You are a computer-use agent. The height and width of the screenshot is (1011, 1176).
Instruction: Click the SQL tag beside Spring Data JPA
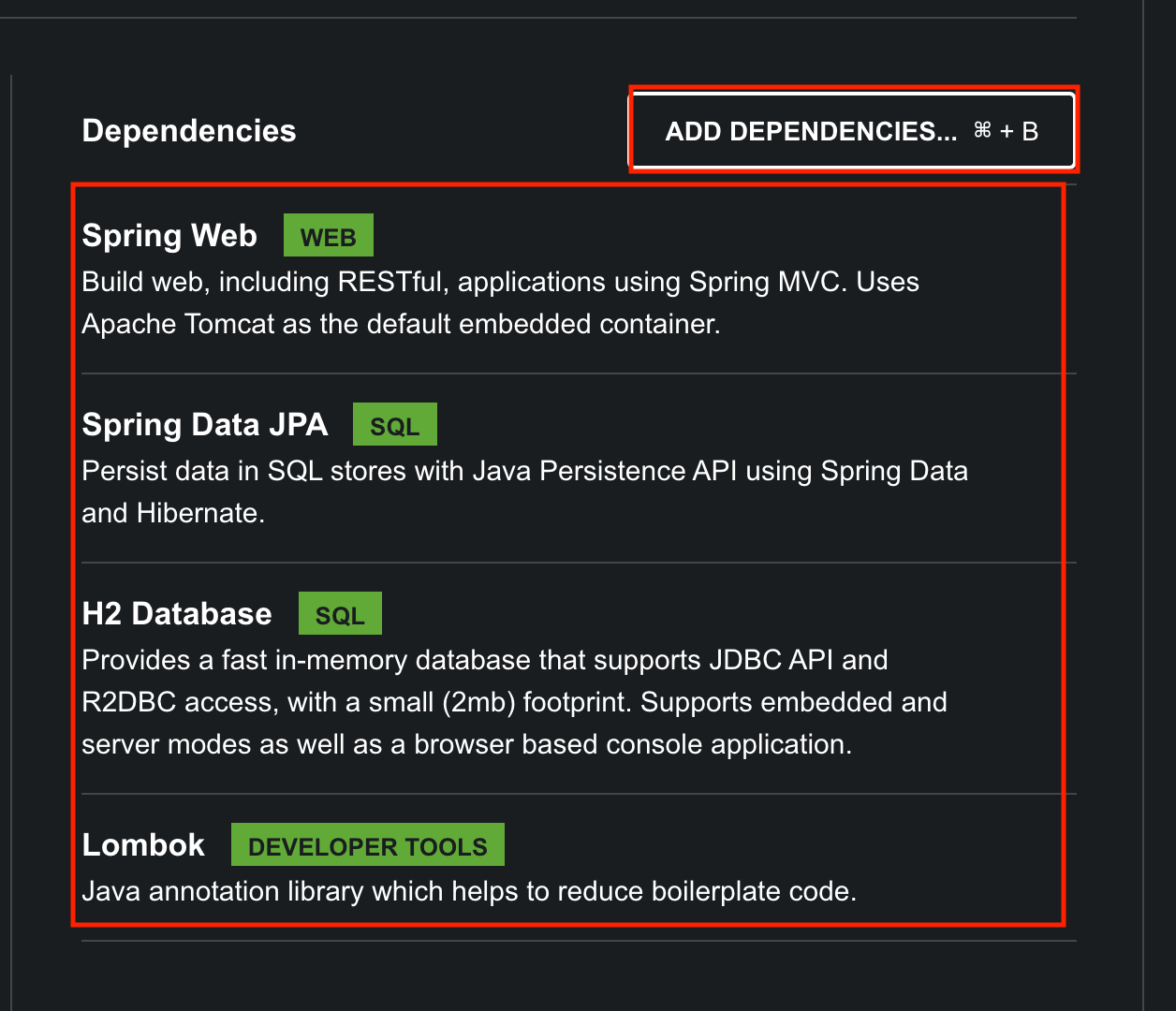[x=395, y=425]
